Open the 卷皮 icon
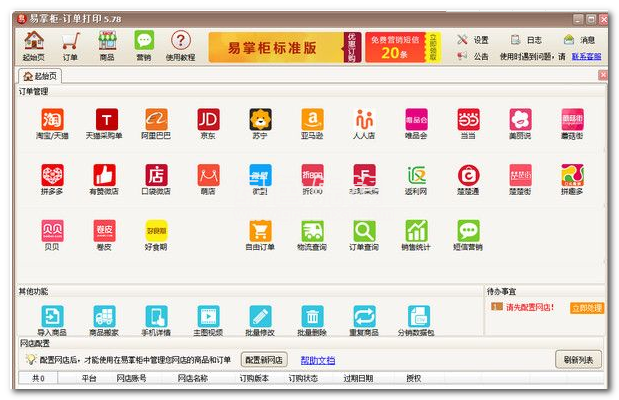Image resolution: width=619 pixels, height=400 pixels. (104, 231)
